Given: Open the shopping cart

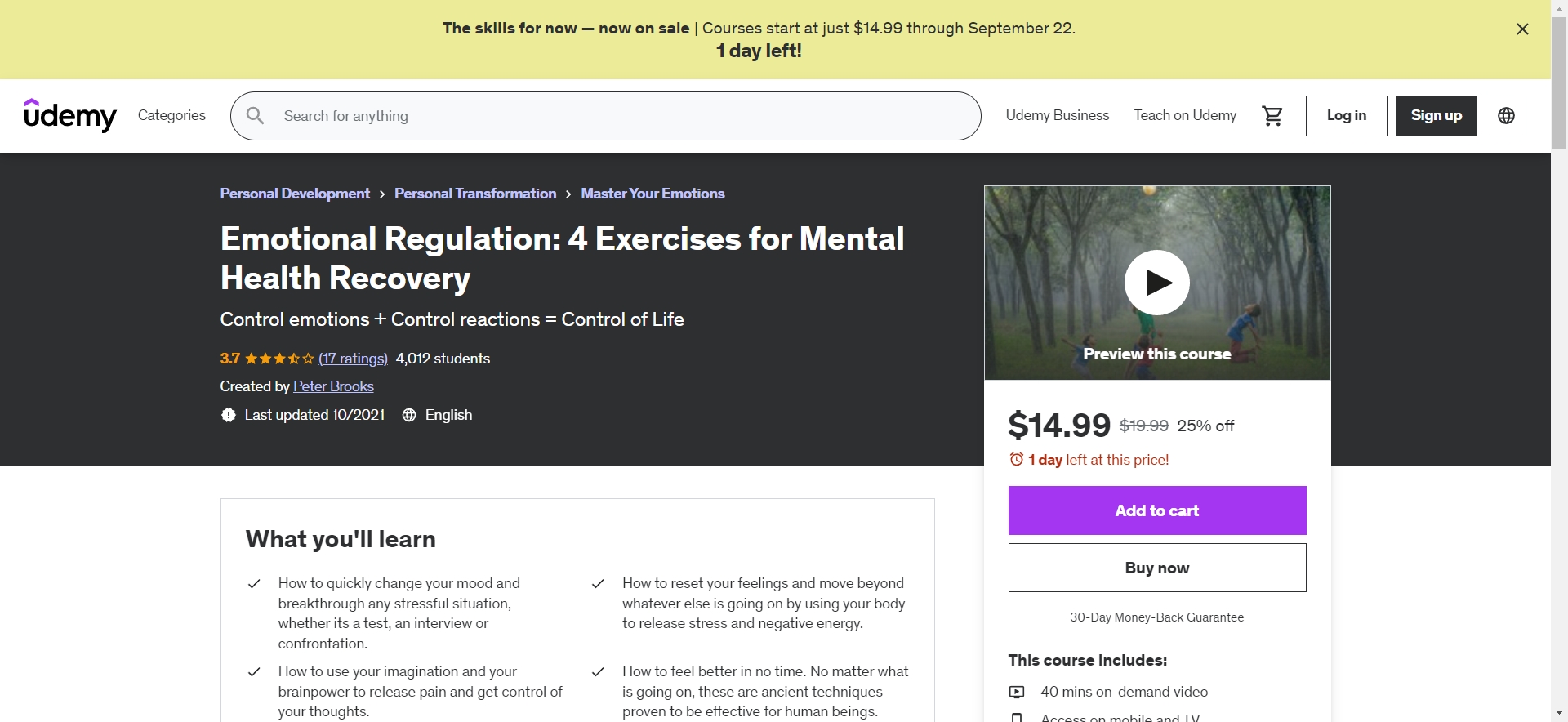Looking at the screenshot, I should (x=1272, y=116).
